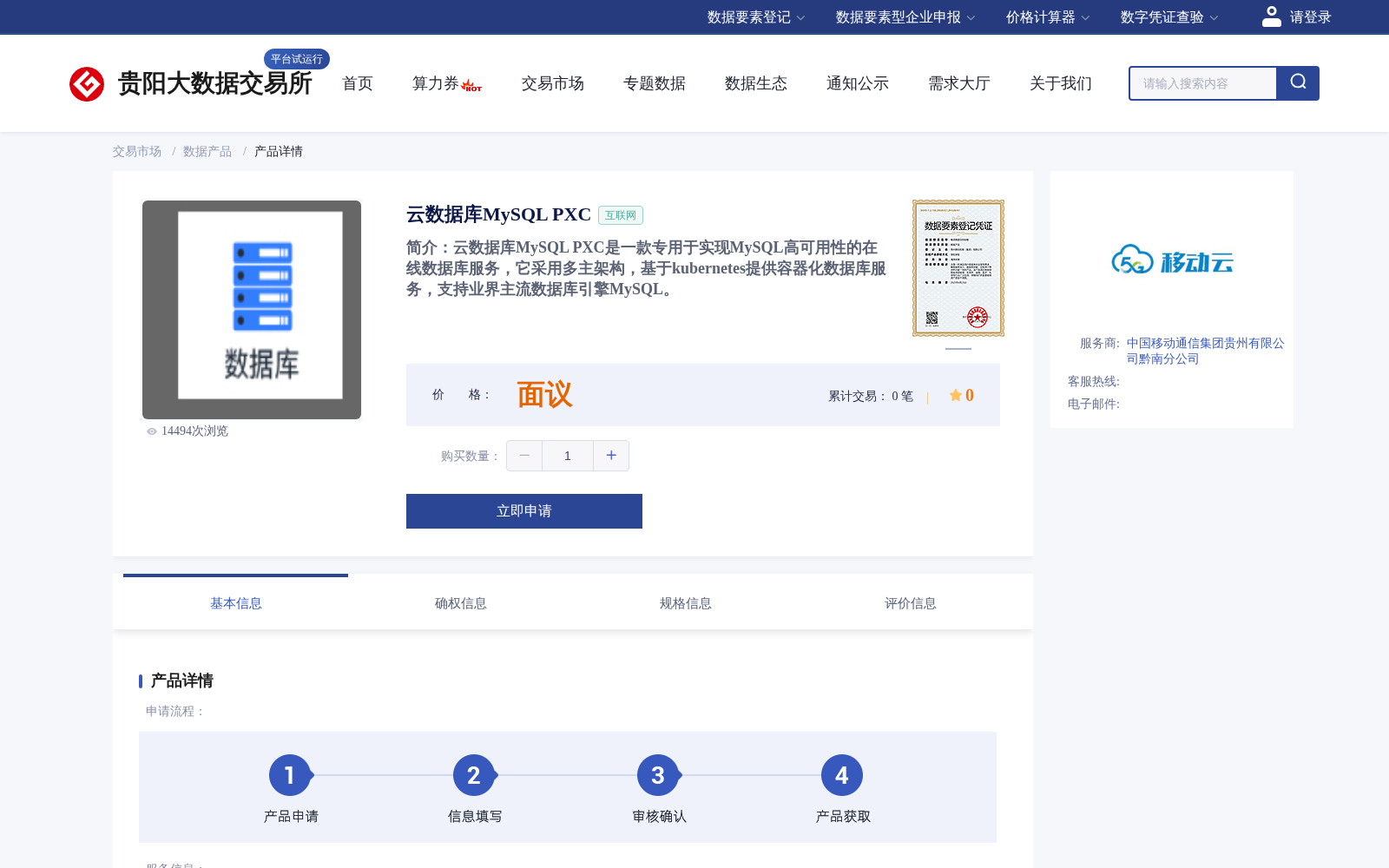This screenshot has width=1389, height=868.
Task: Click the 立即申请 button
Action: pos(524,511)
